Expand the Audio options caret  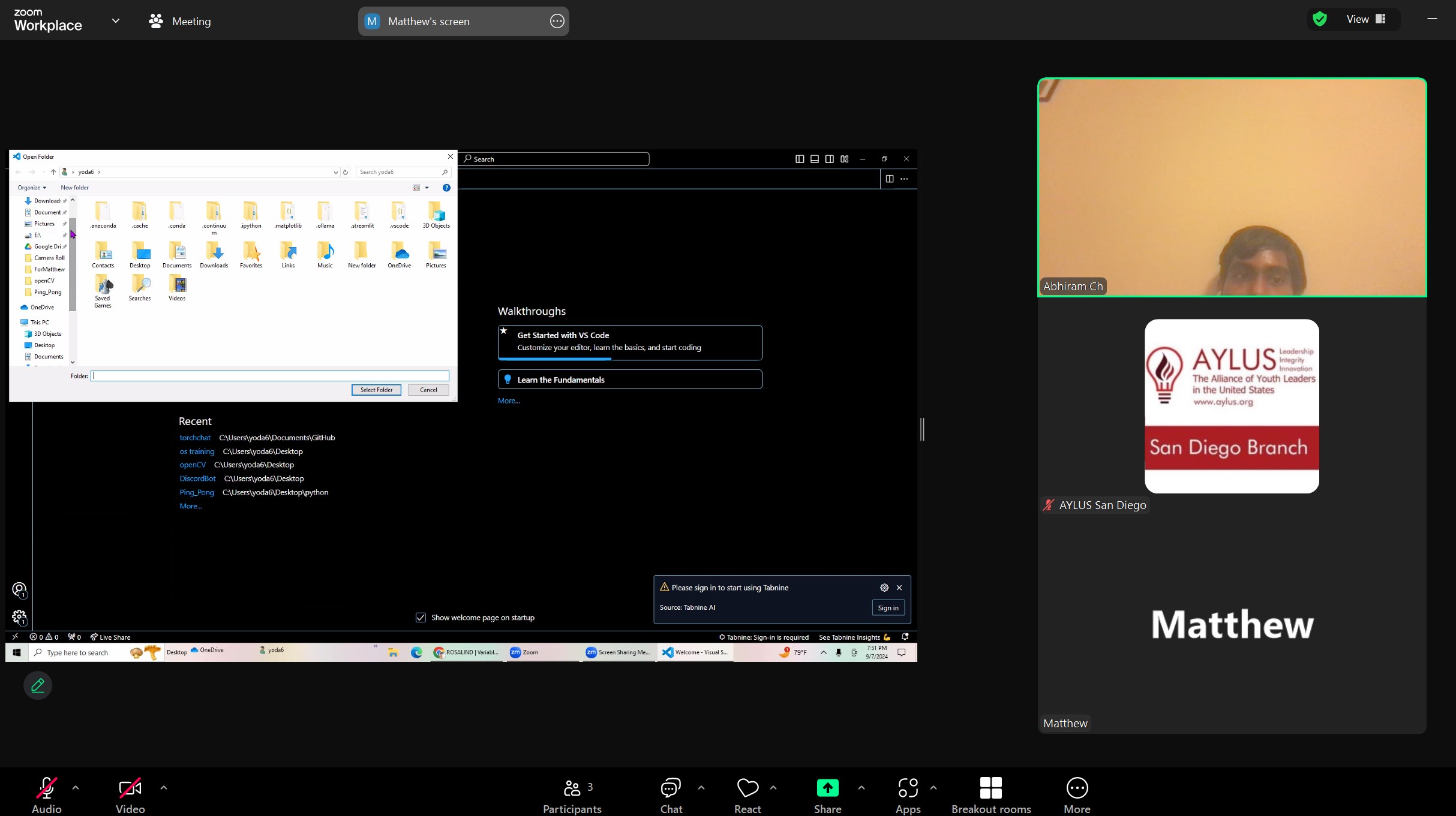pos(76,788)
